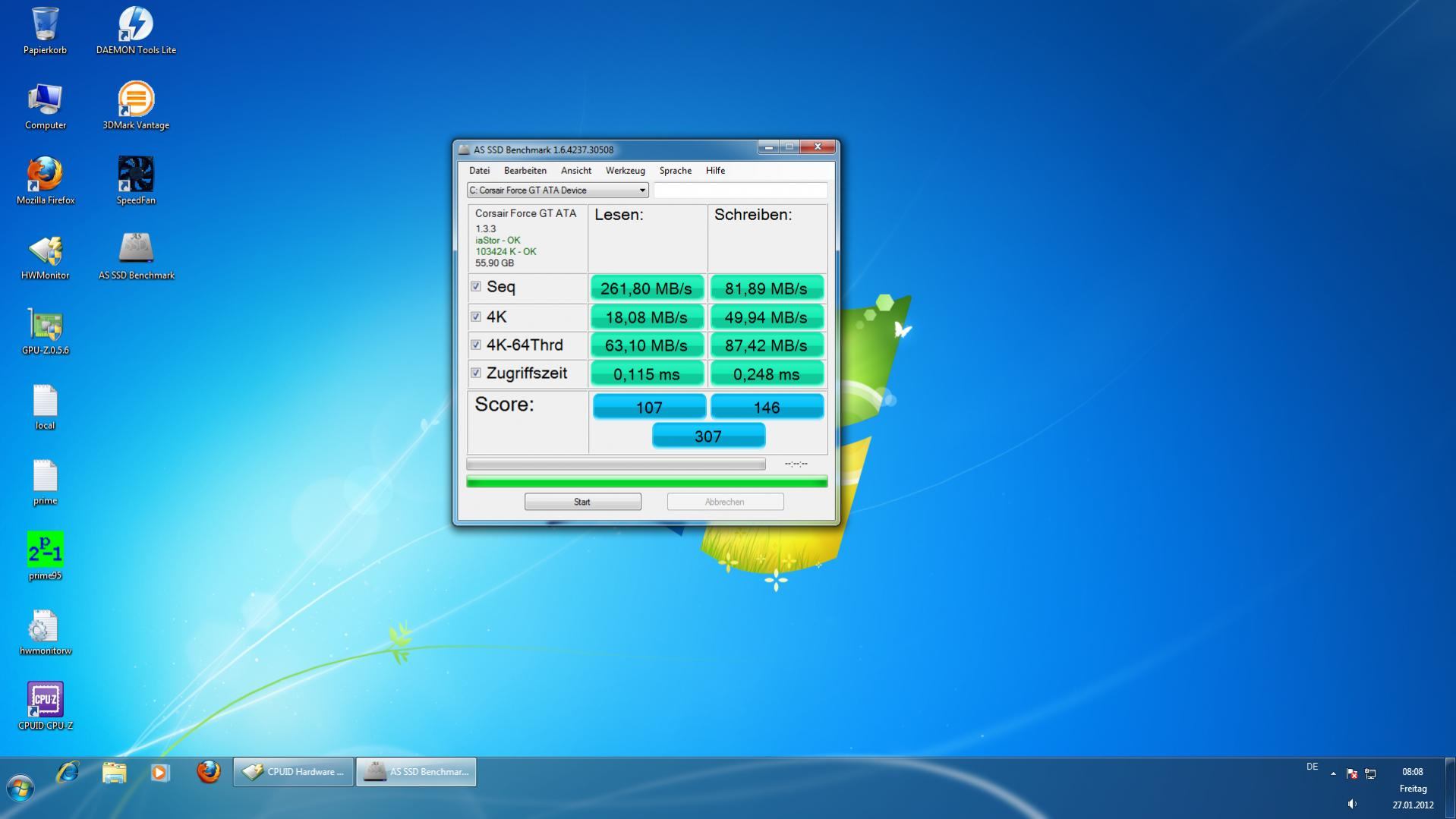Select the SpeedFan desktop shortcut
1456x819 pixels.
pos(136,181)
